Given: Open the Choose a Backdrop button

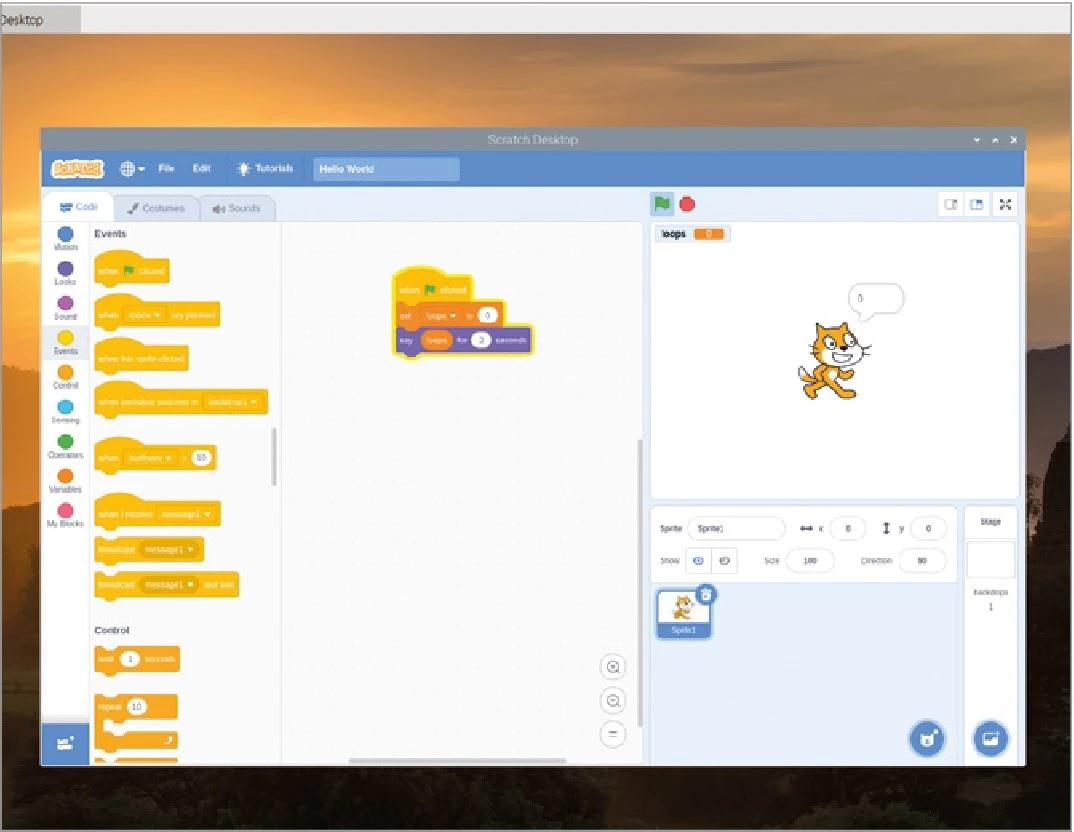Looking at the screenshot, I should tap(990, 739).
